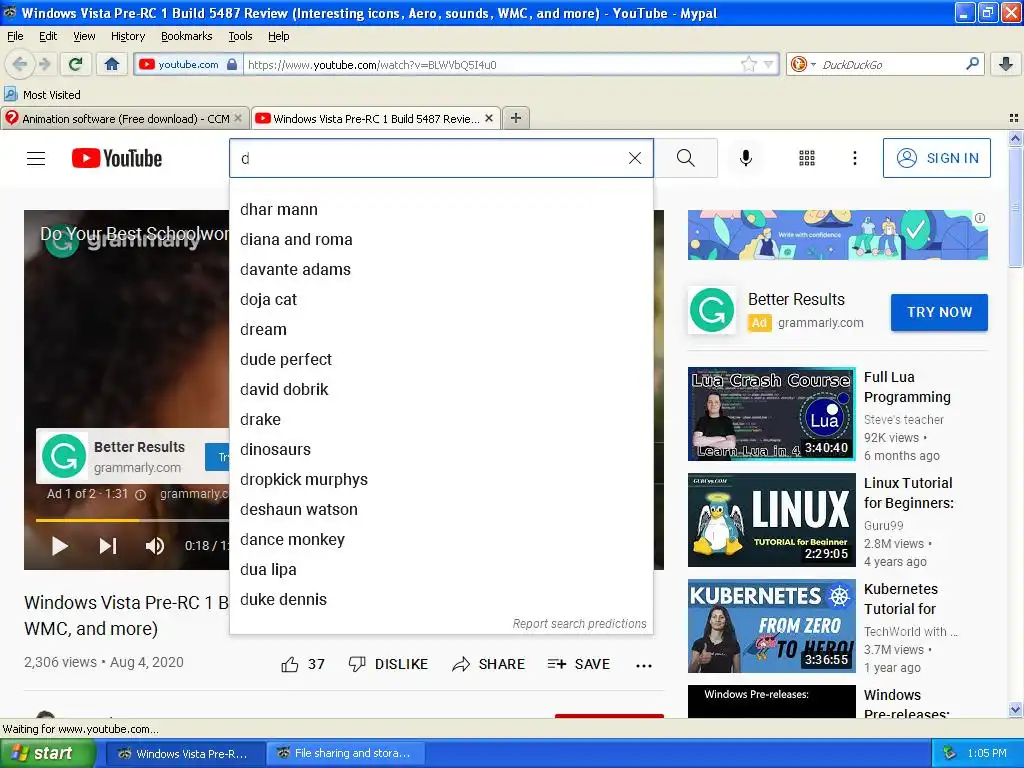
Task: Open a new browser tab plus button
Action: 516,118
